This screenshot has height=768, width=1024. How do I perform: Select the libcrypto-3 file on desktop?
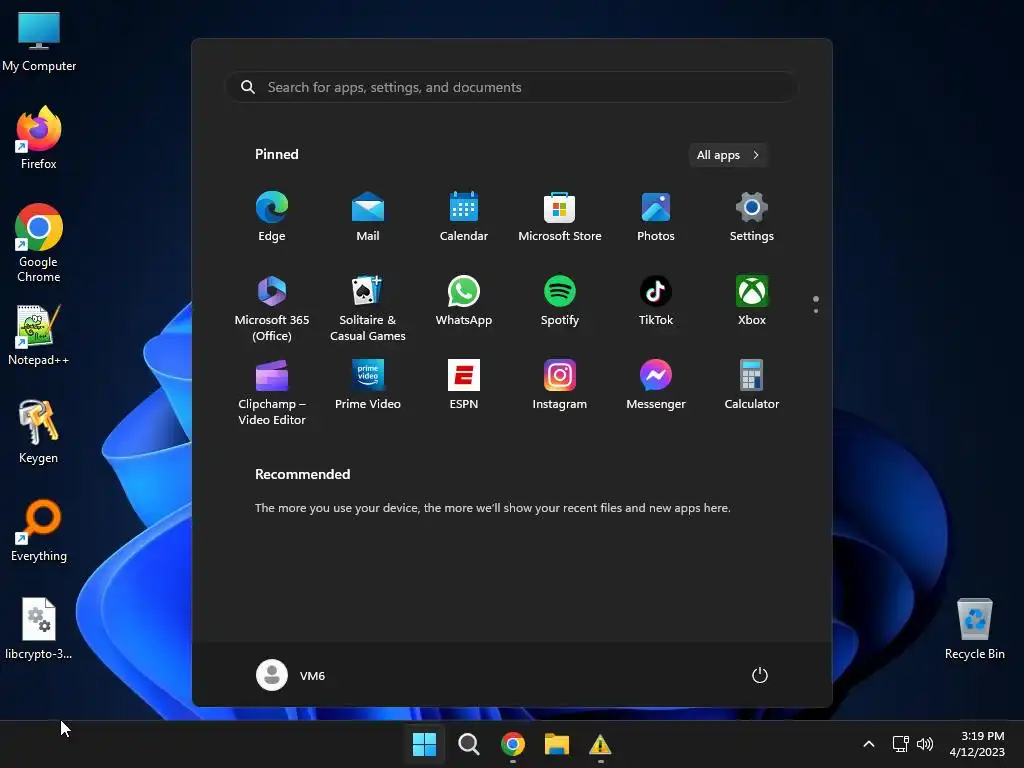39,628
